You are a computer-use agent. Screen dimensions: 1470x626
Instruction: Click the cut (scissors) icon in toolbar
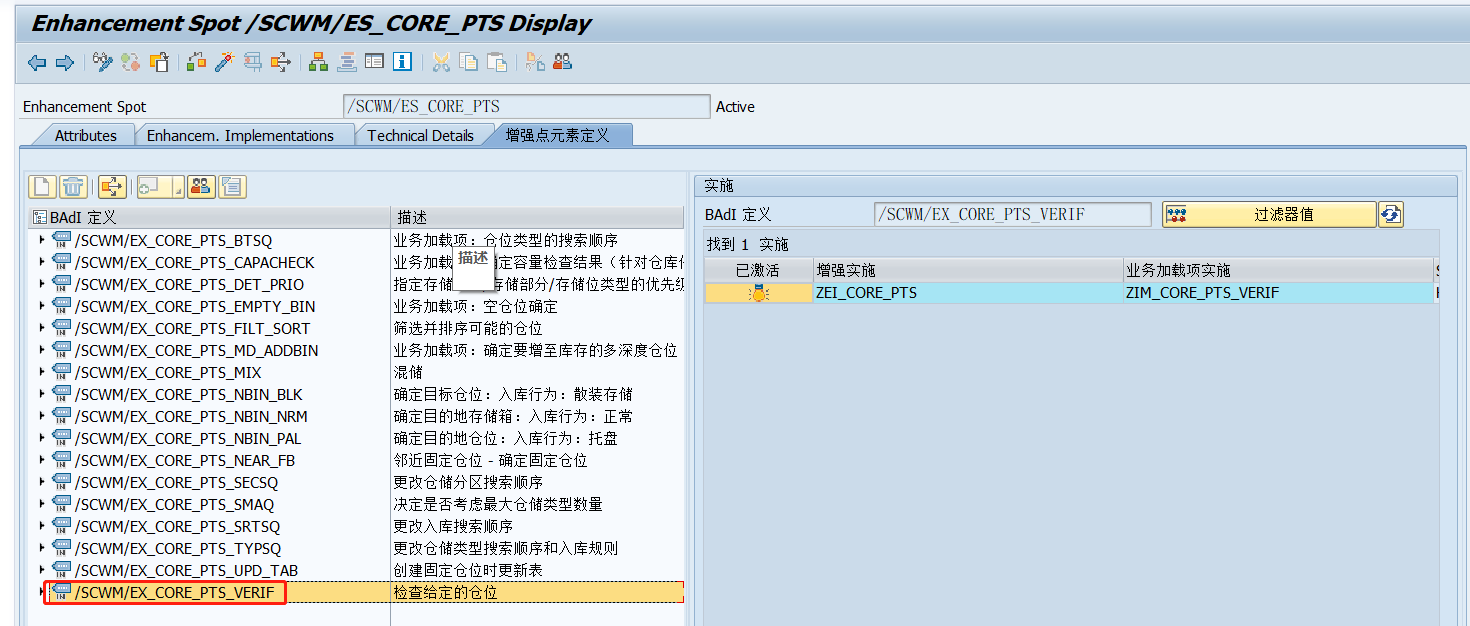point(440,61)
